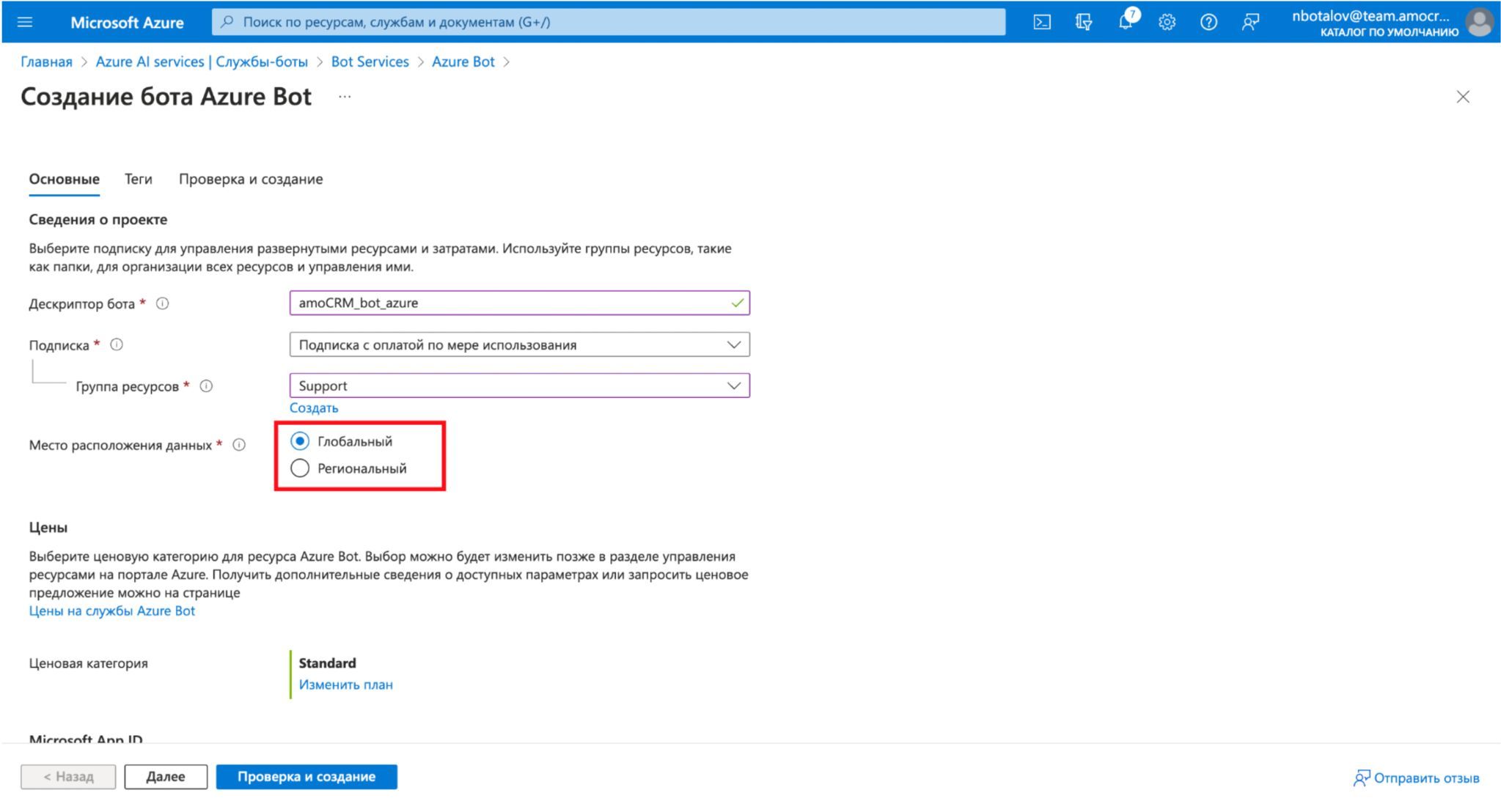Open the notifications bell

(x=1126, y=22)
